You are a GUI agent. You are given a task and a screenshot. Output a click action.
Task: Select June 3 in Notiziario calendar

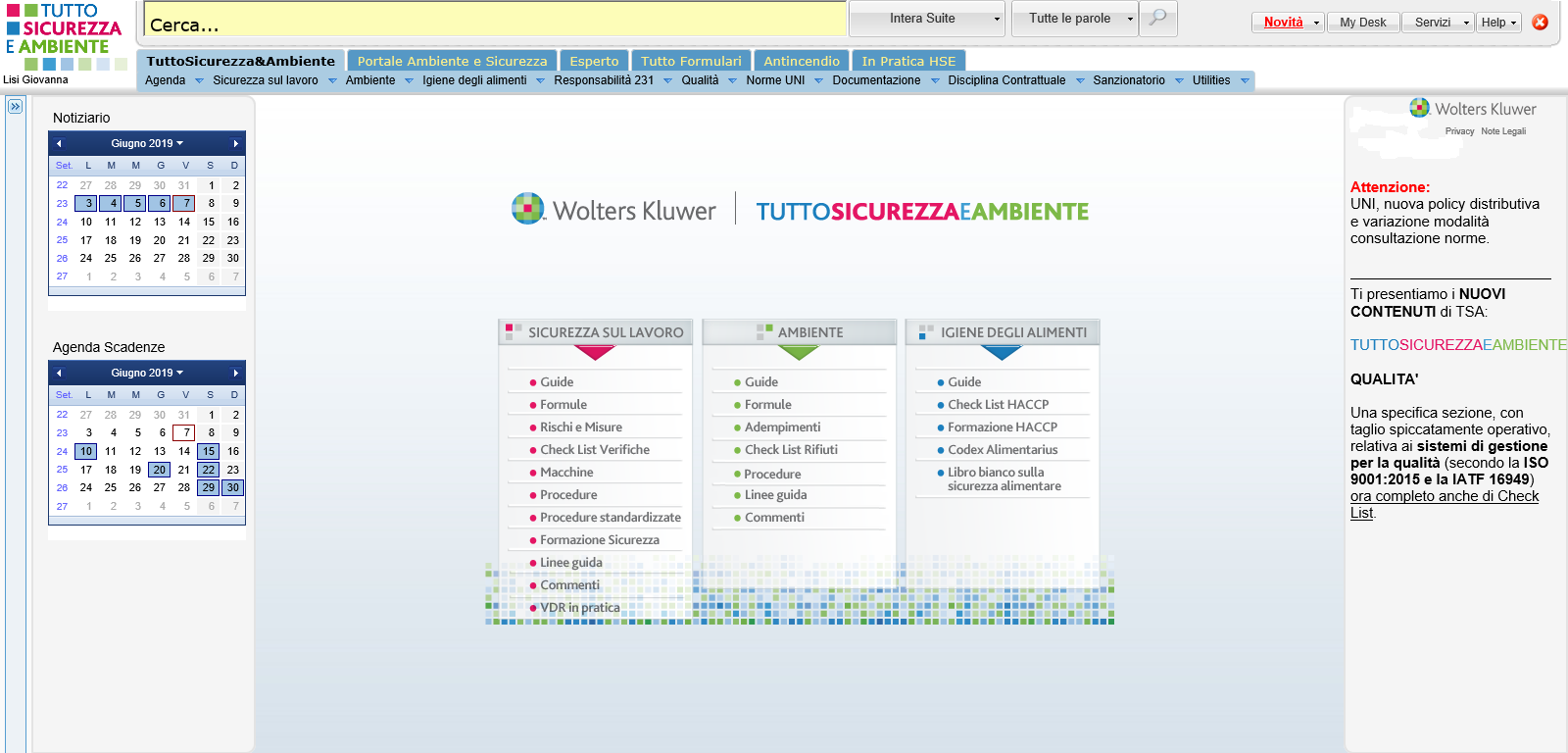click(x=86, y=204)
